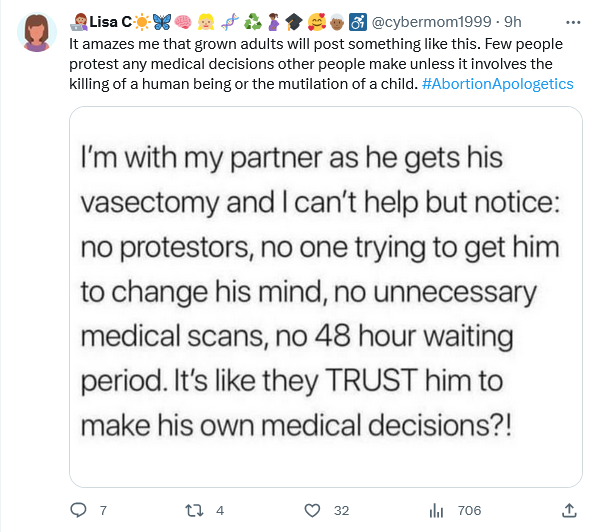Click the #AbortionApologetics hashtag
Viewport: 598px width, 532px height.
(x=498, y=84)
